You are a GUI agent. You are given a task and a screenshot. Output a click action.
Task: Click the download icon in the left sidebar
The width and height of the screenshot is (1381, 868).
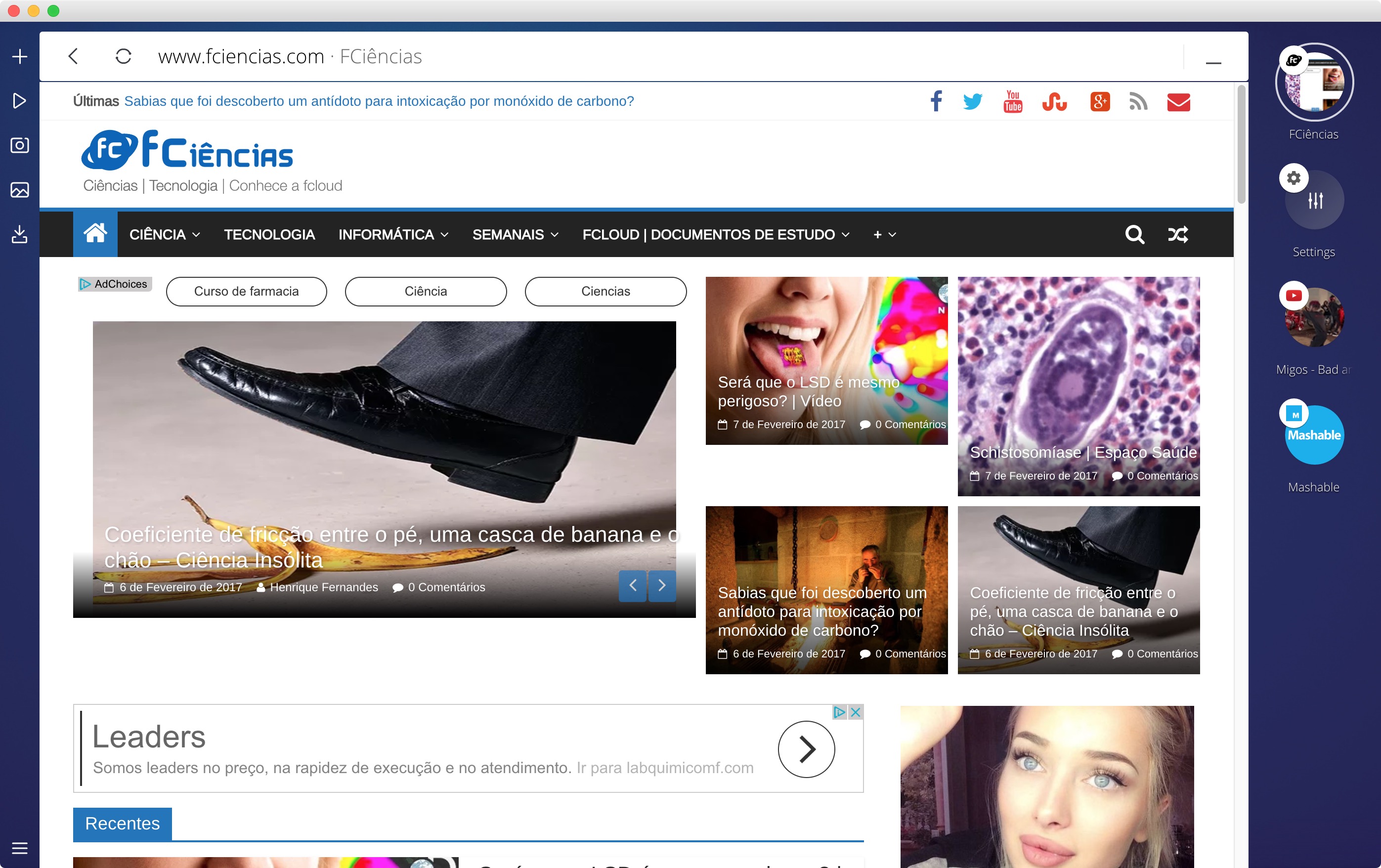click(x=19, y=234)
